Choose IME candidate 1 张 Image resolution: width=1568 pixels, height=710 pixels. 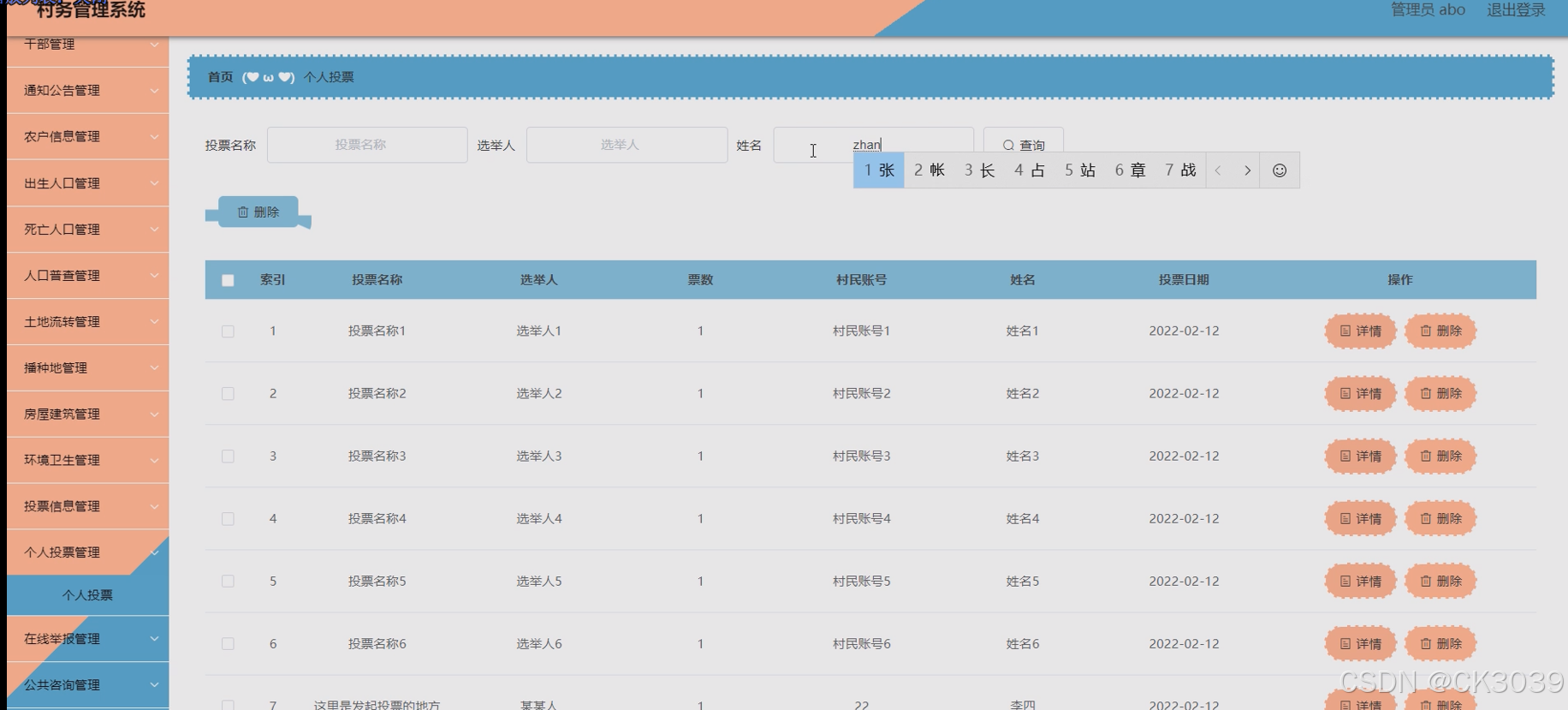[x=879, y=170]
